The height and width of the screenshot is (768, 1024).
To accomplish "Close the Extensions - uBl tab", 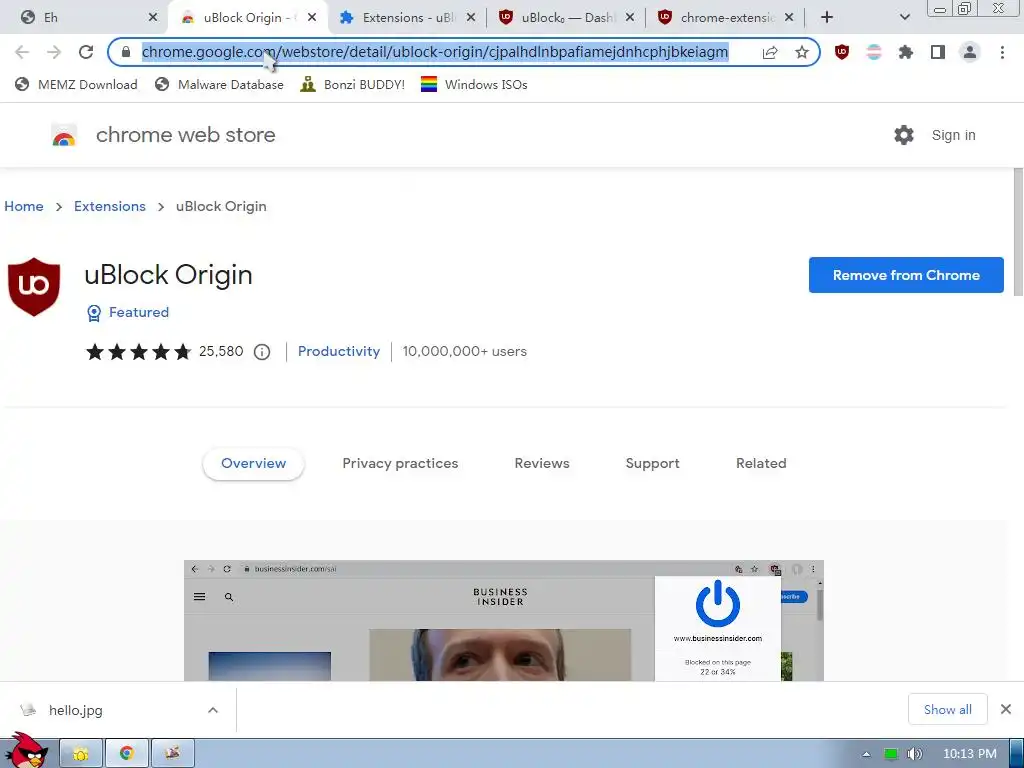I will [471, 18].
